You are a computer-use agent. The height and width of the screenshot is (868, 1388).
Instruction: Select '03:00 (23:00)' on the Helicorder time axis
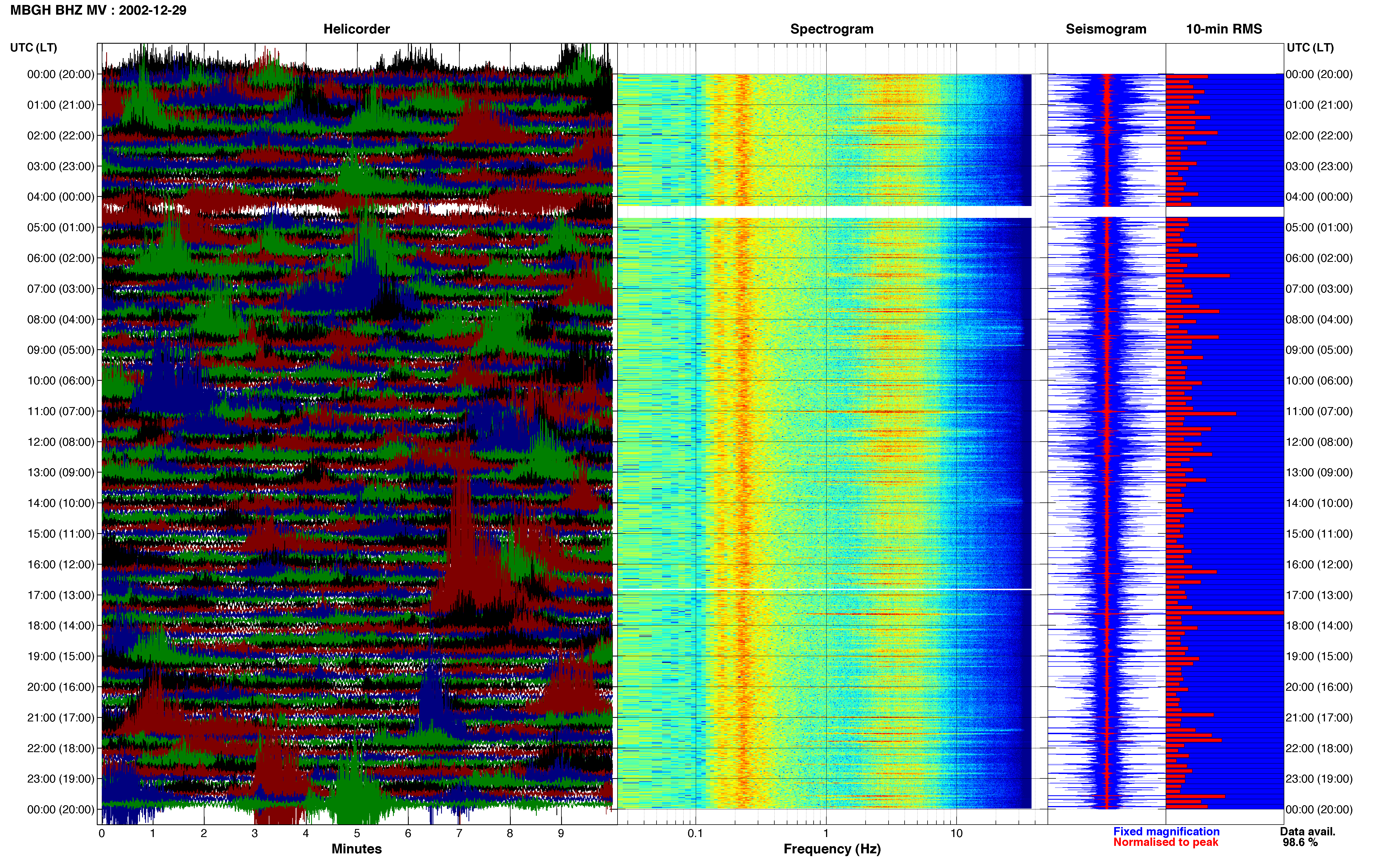pyautogui.click(x=61, y=166)
